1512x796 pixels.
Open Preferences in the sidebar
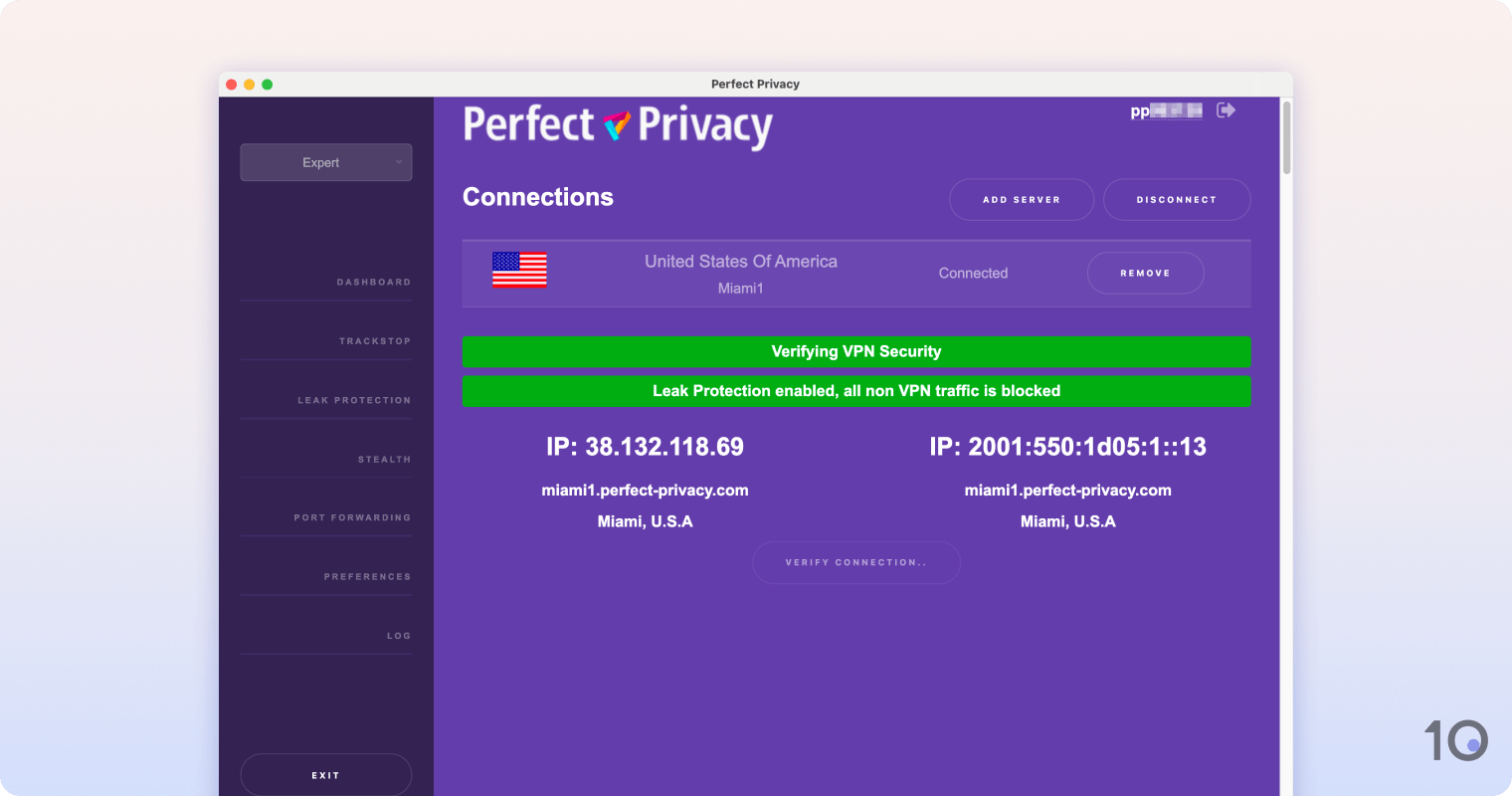coord(369,576)
